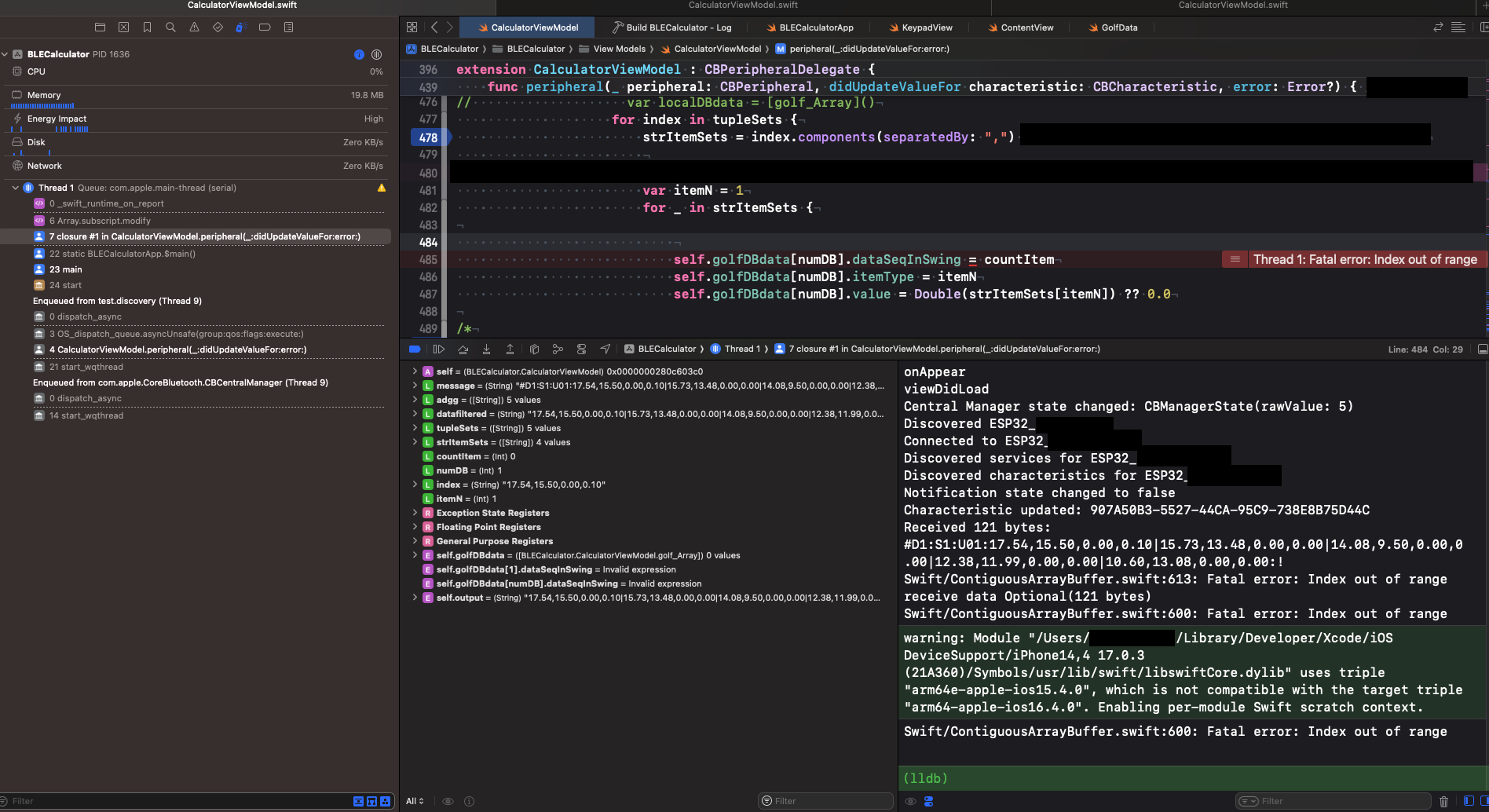Click the Step Over debug button
The height and width of the screenshot is (812, 1489).
(463, 349)
